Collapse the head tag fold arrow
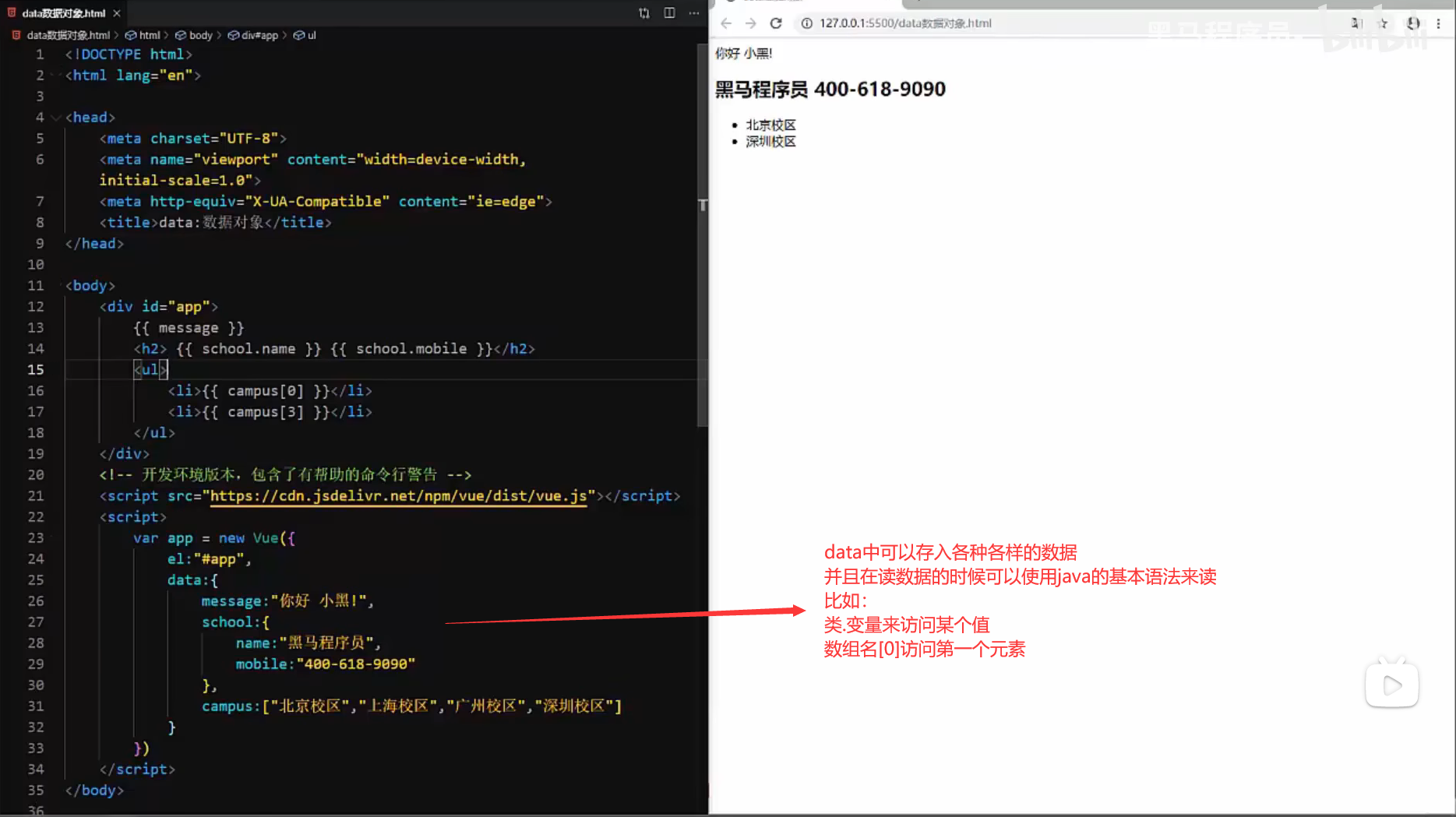 [x=55, y=118]
